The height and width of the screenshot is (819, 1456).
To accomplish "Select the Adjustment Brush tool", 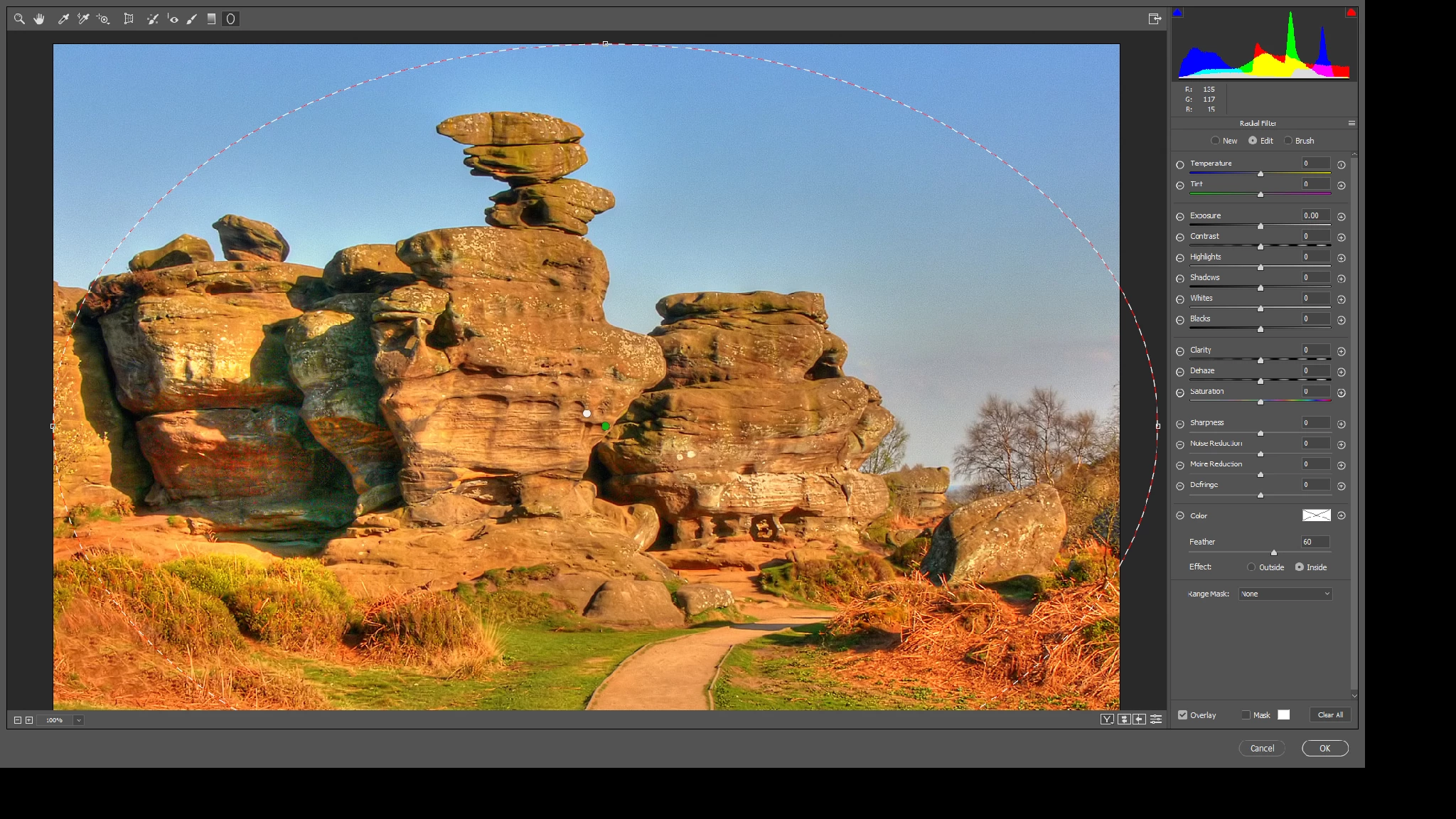I will click(192, 19).
